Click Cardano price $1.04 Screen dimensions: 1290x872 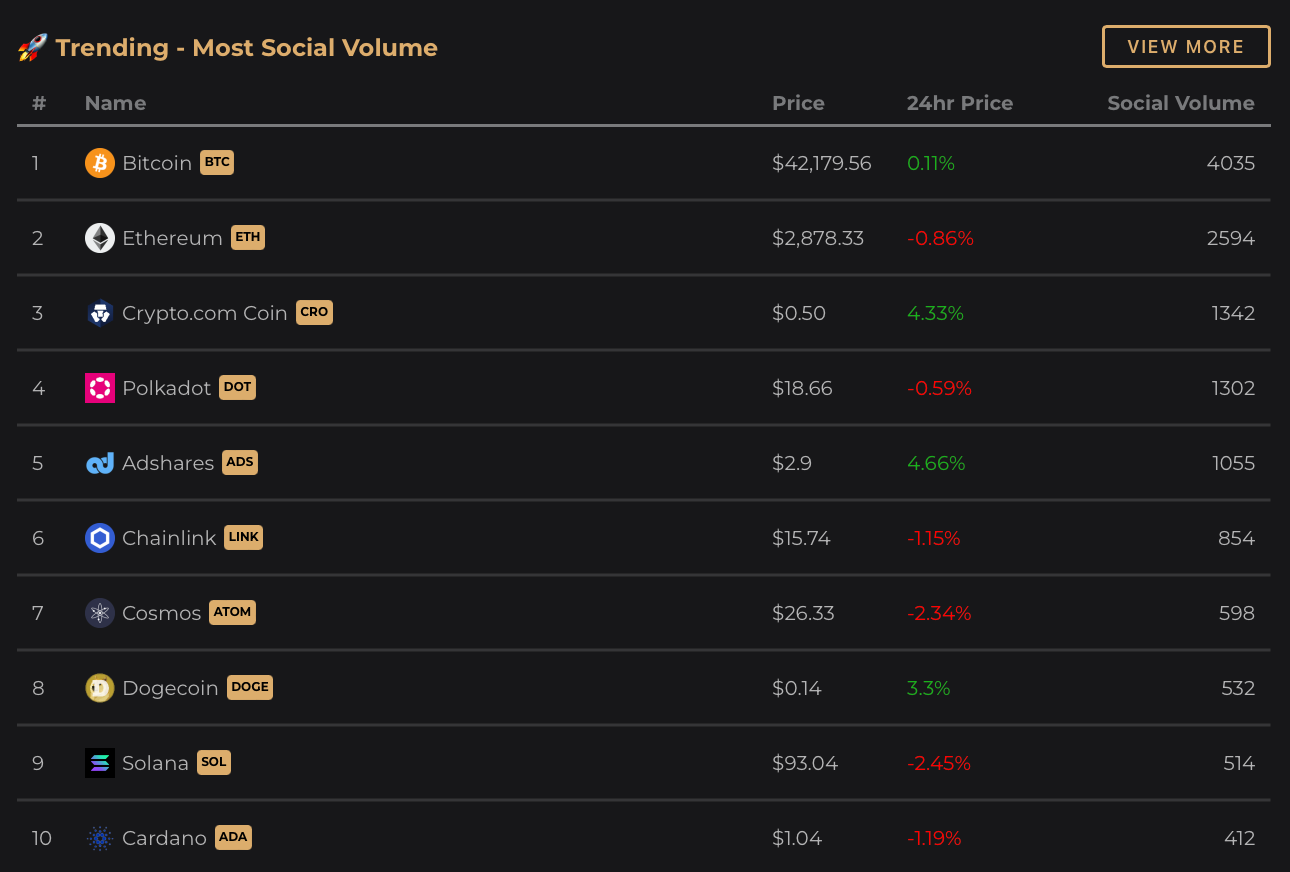coord(797,838)
